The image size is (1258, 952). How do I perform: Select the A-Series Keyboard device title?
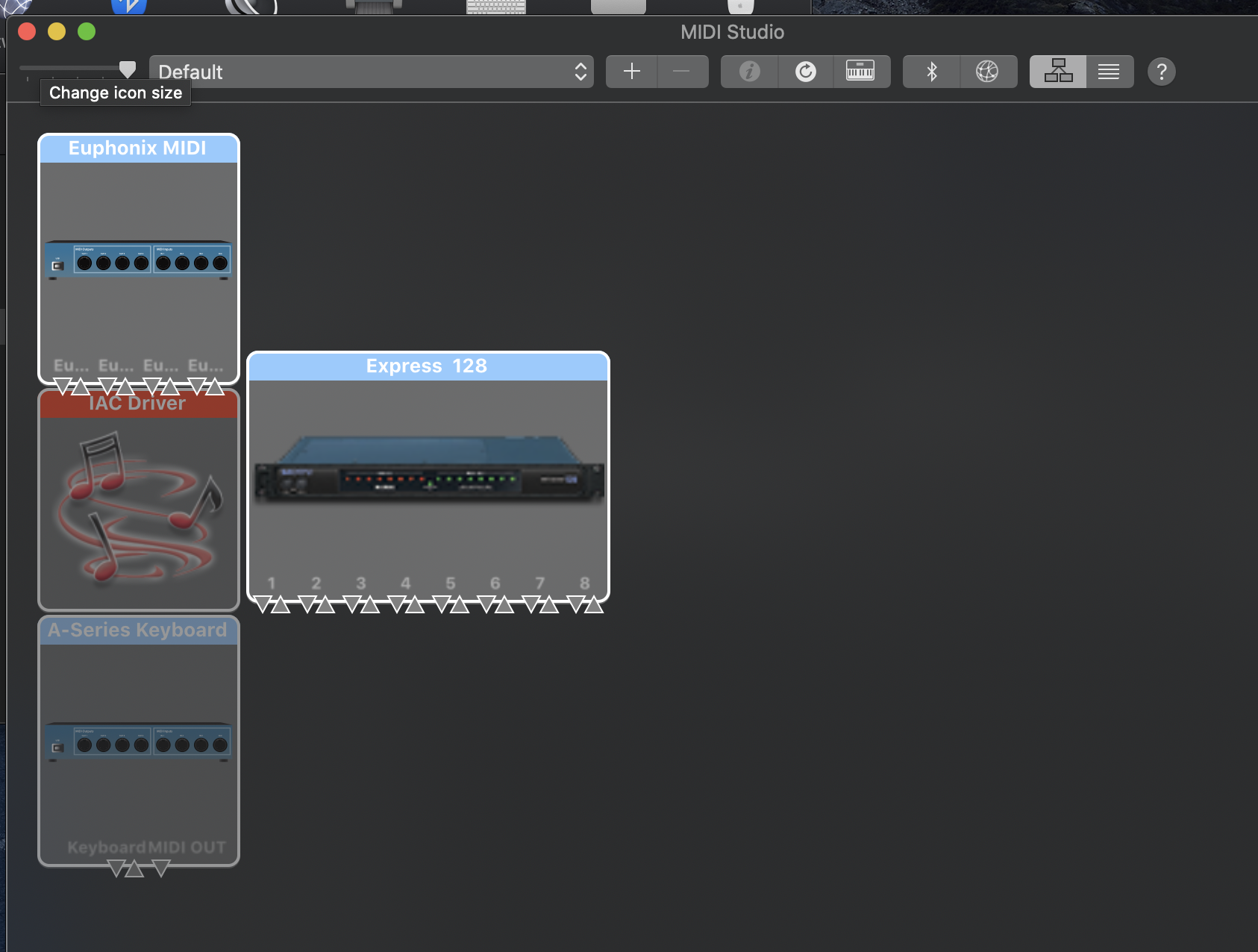pos(137,630)
